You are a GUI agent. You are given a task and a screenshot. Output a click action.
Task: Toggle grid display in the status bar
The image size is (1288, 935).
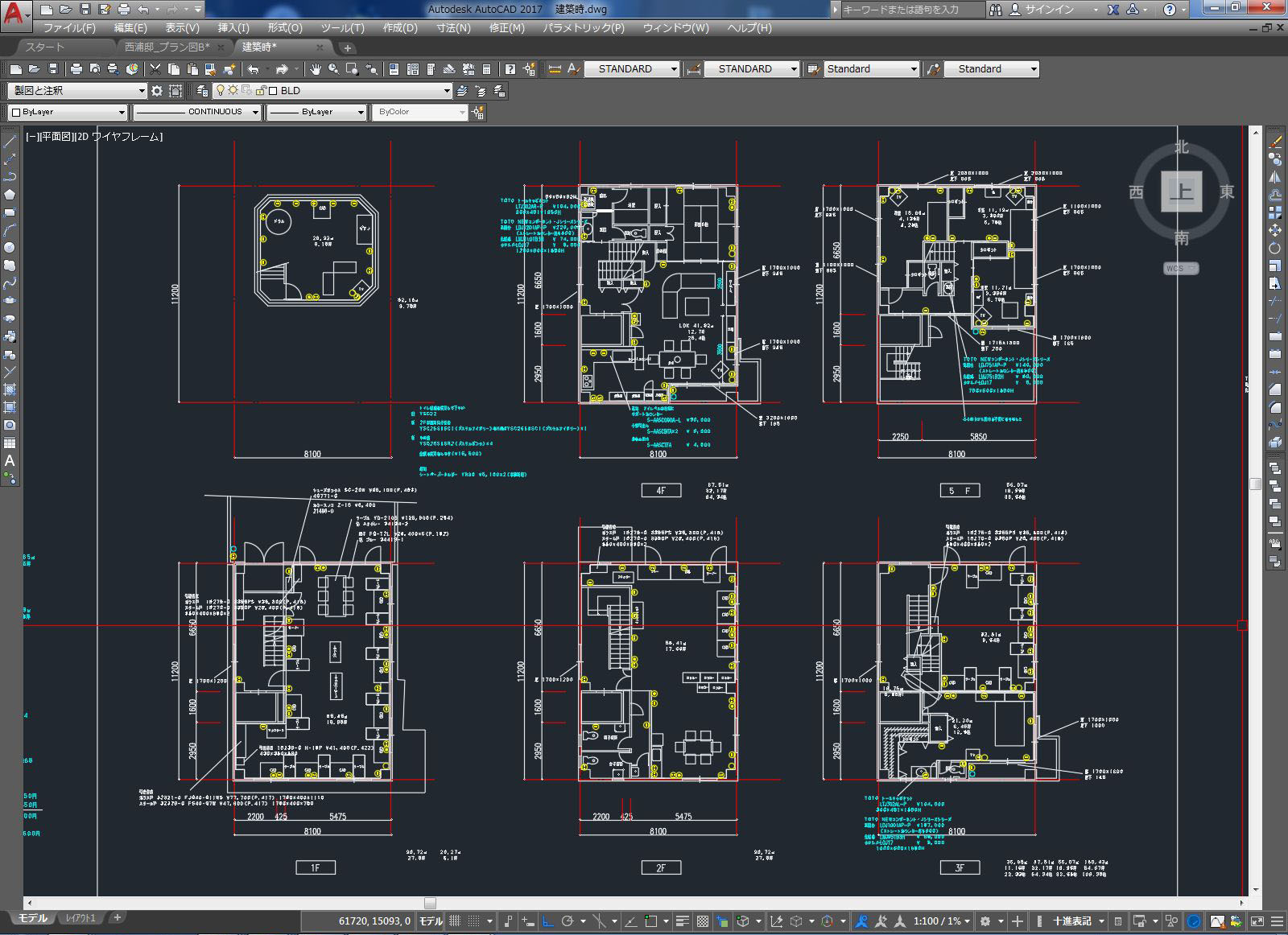456,921
